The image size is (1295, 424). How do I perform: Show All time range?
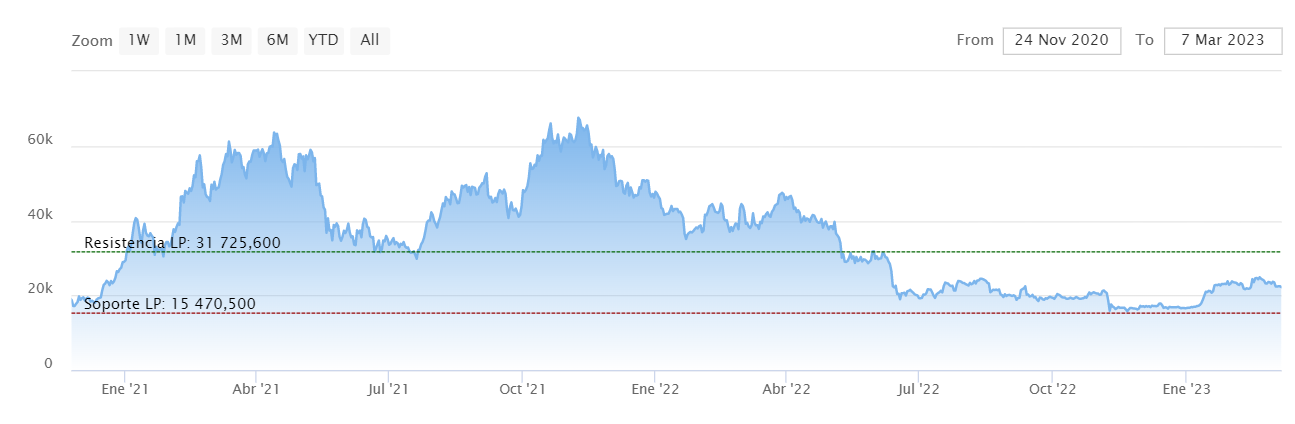[370, 41]
